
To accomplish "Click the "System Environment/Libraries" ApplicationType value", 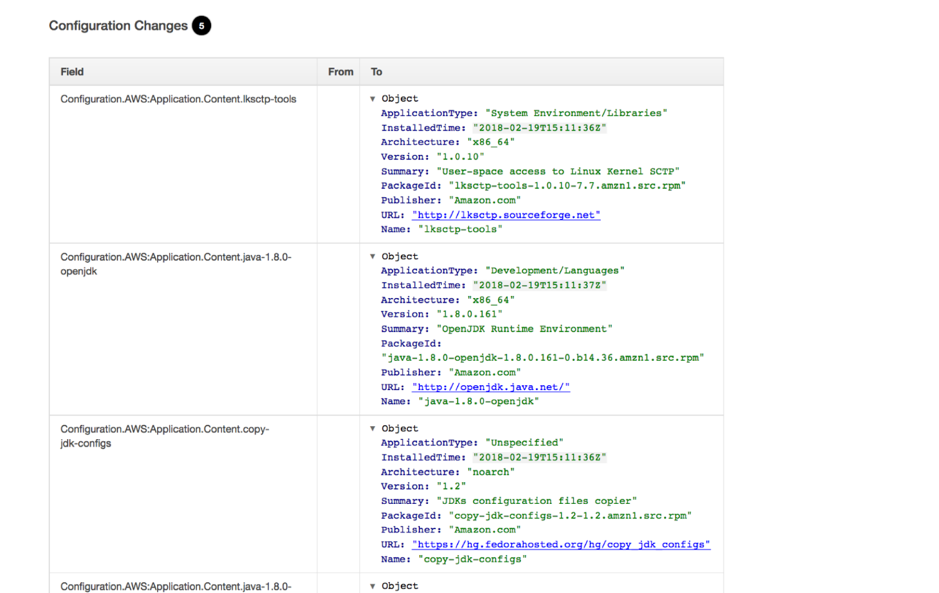I will 576,114.
